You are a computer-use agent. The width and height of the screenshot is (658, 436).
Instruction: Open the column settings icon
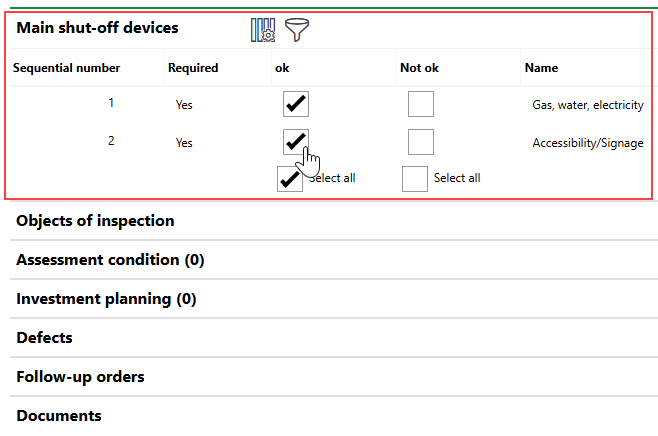coord(262,30)
